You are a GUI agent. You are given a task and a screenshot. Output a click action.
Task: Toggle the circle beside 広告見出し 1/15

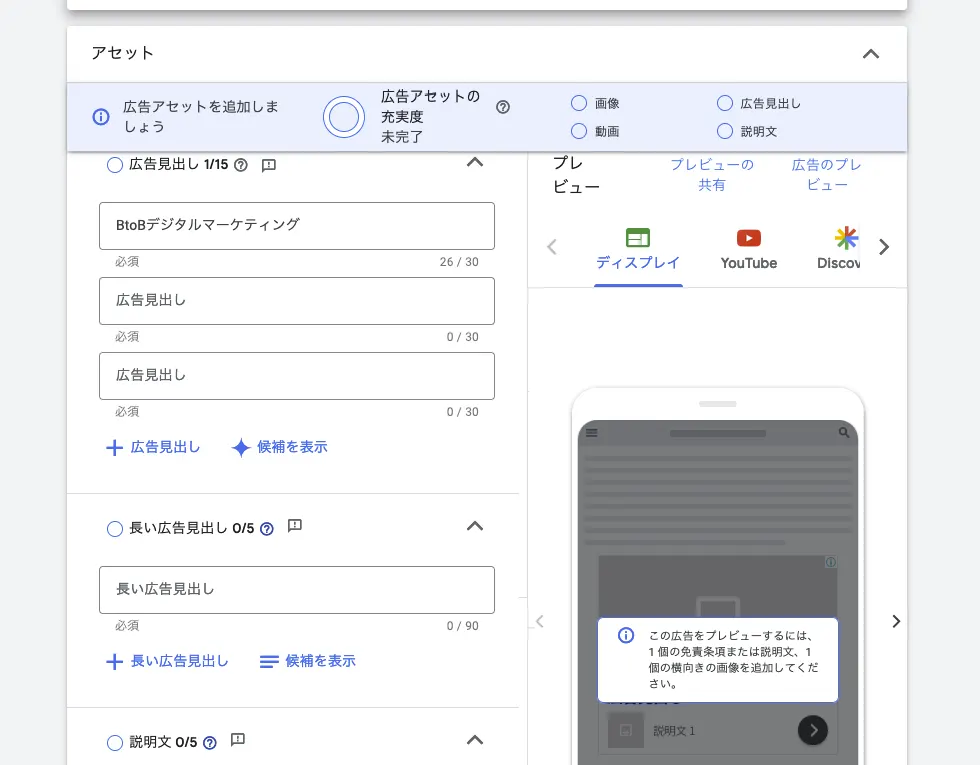click(114, 165)
